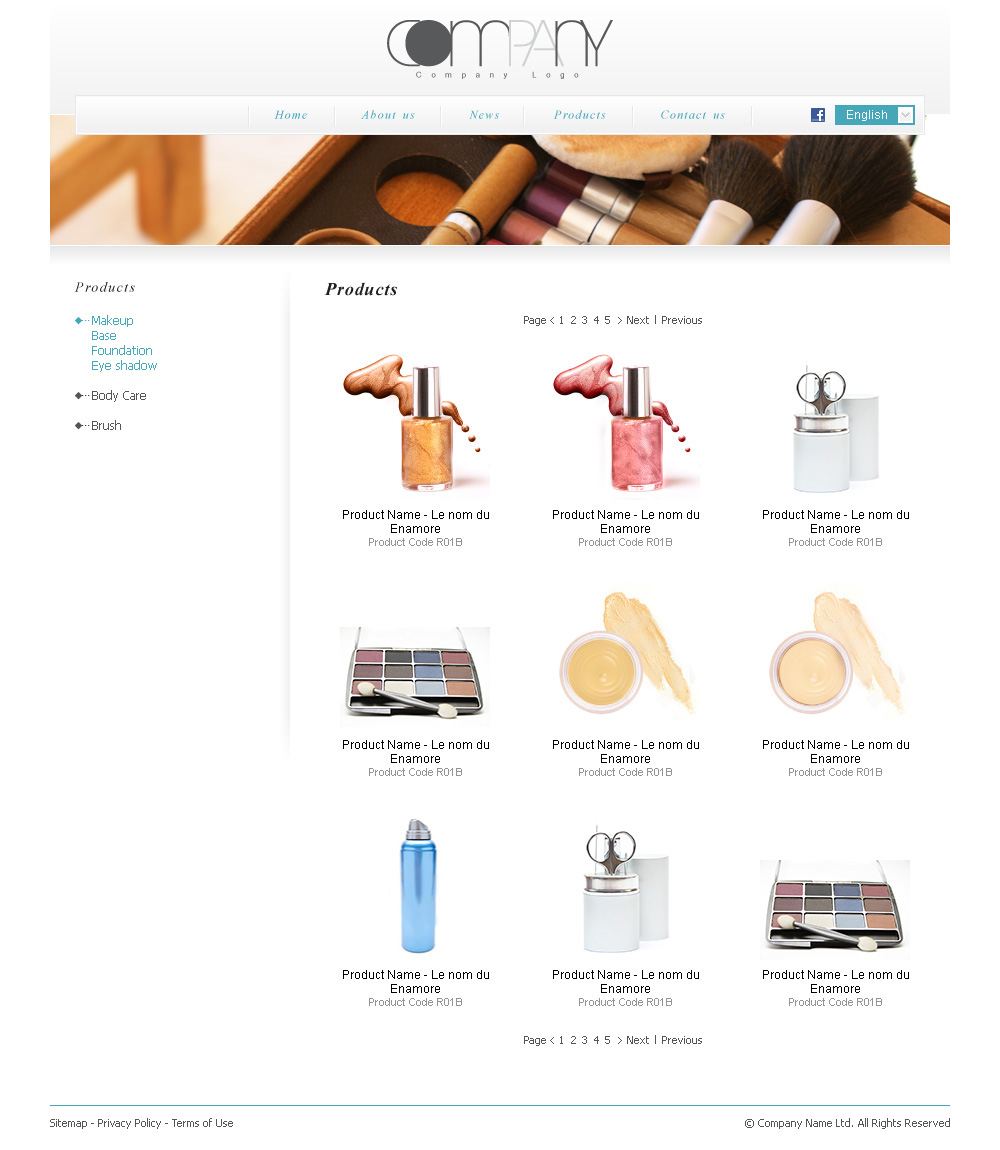Click the diamond bullet beside Body Care

tap(79, 396)
